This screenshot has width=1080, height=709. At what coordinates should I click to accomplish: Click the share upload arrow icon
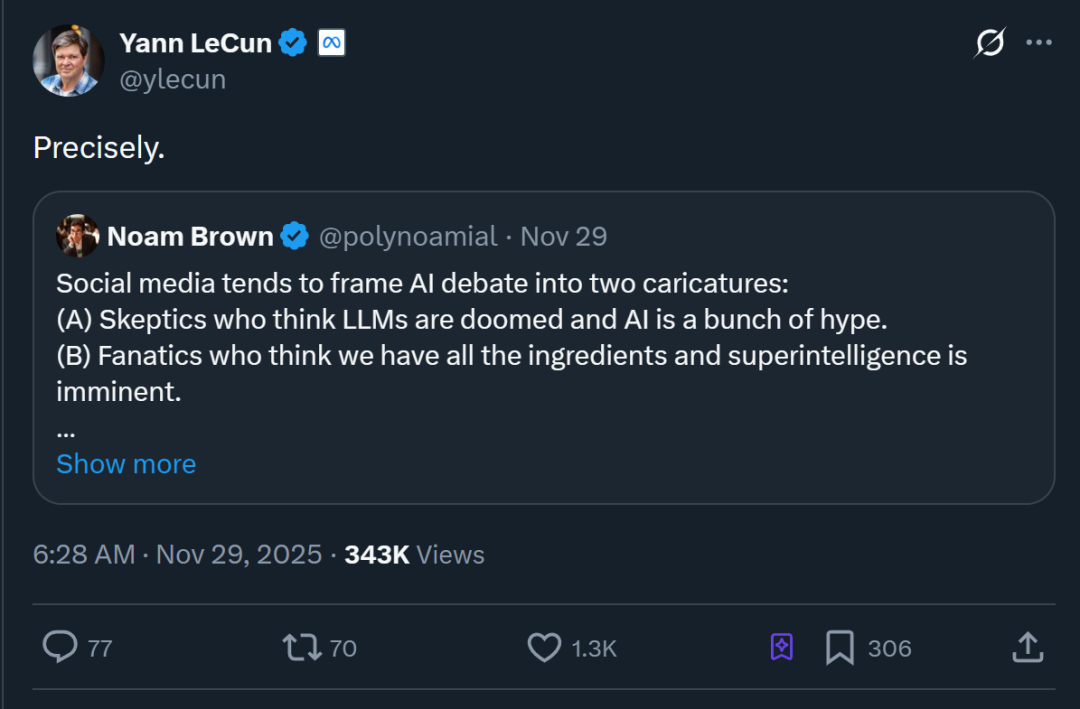pos(1028,647)
